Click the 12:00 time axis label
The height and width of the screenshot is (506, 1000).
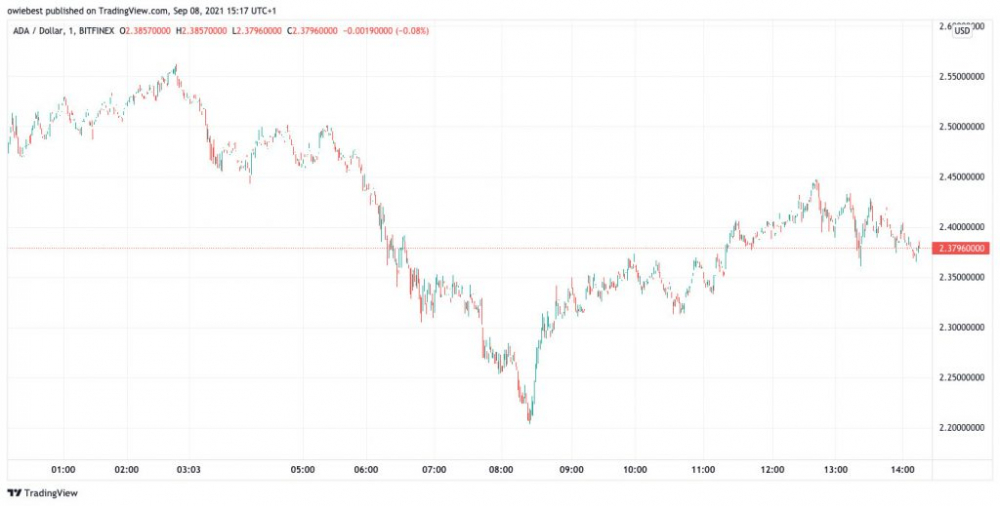pyautogui.click(x=772, y=470)
